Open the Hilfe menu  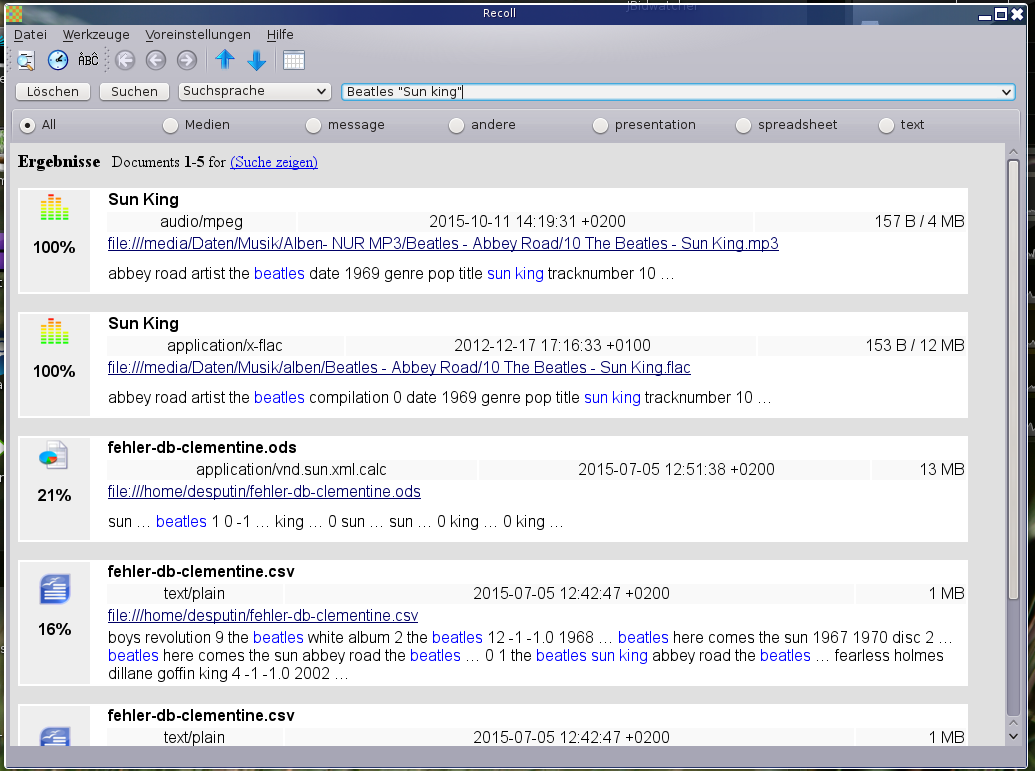[x=280, y=35]
